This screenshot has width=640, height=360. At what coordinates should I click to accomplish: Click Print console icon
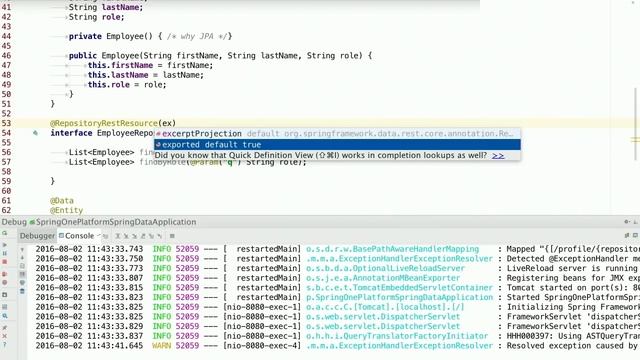[x=22, y=282]
